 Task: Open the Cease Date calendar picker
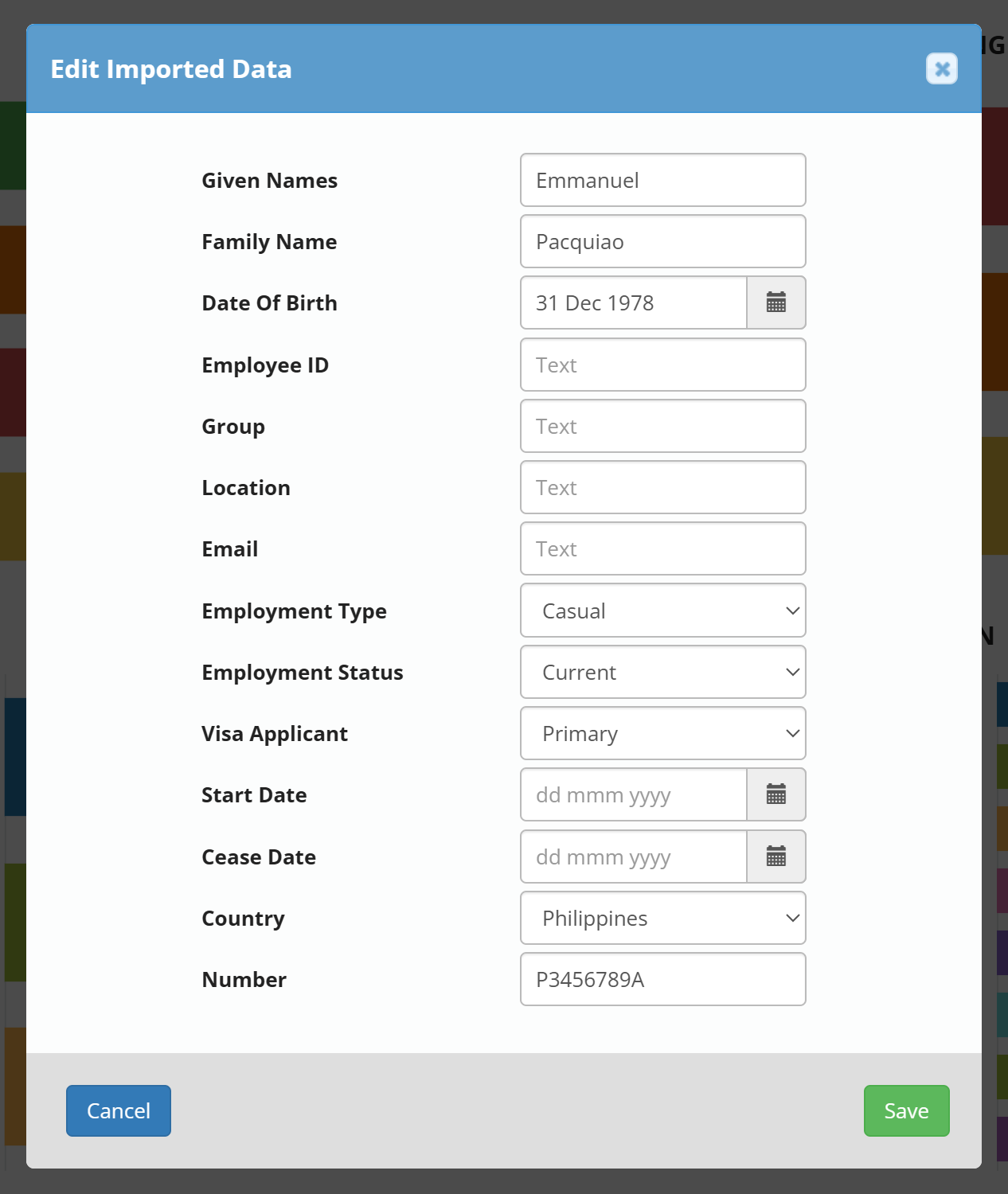[x=776, y=856]
